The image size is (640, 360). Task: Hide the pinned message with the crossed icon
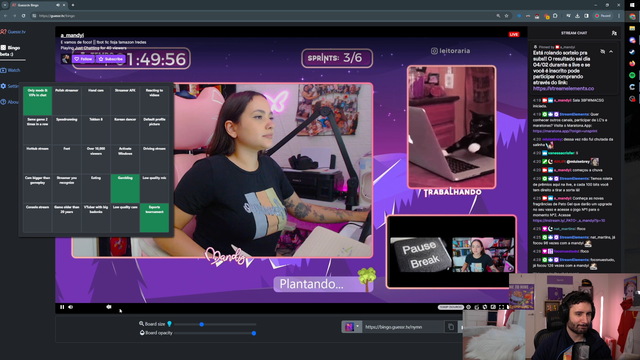click(602, 52)
